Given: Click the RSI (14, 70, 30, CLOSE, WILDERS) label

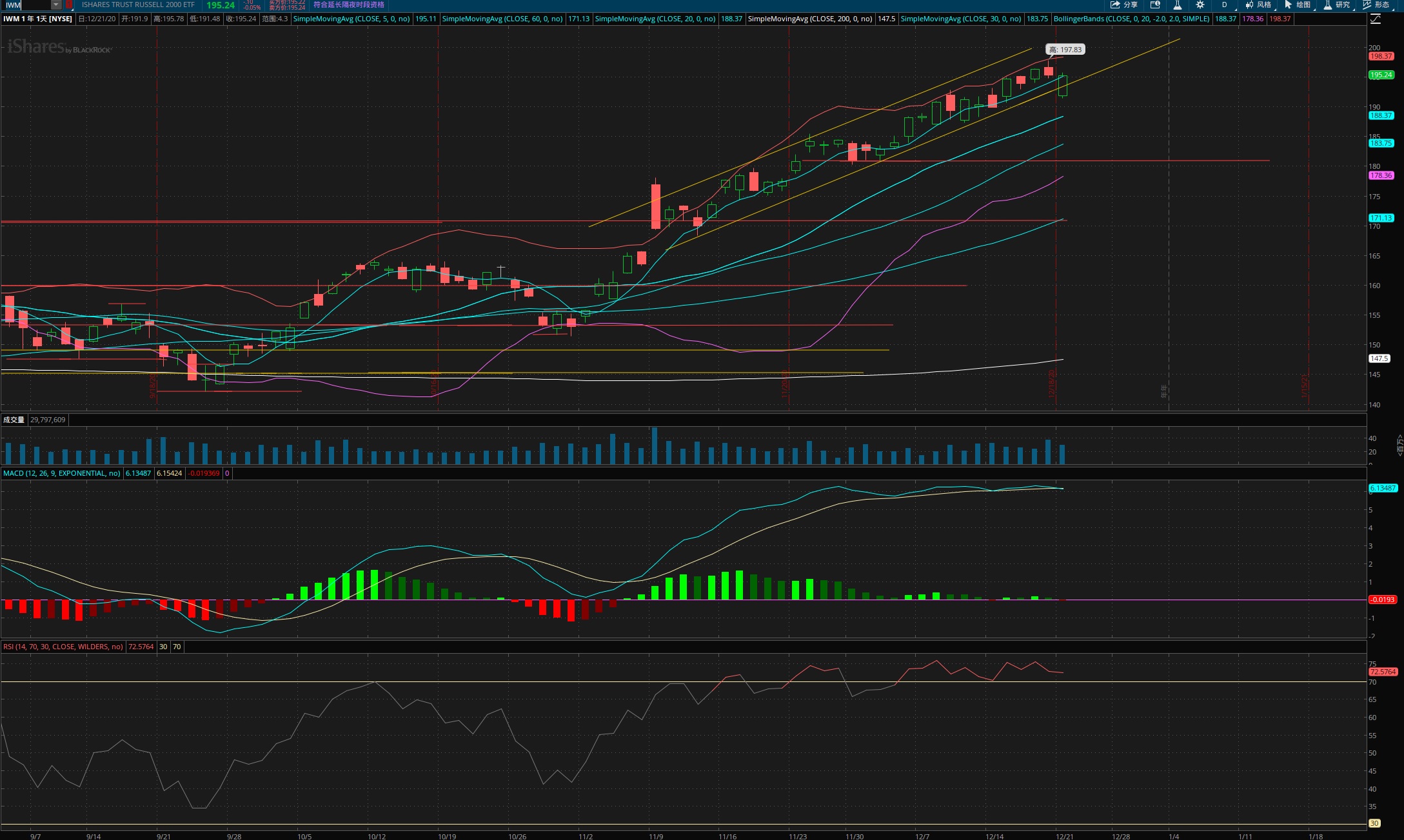Looking at the screenshot, I should tap(63, 647).
